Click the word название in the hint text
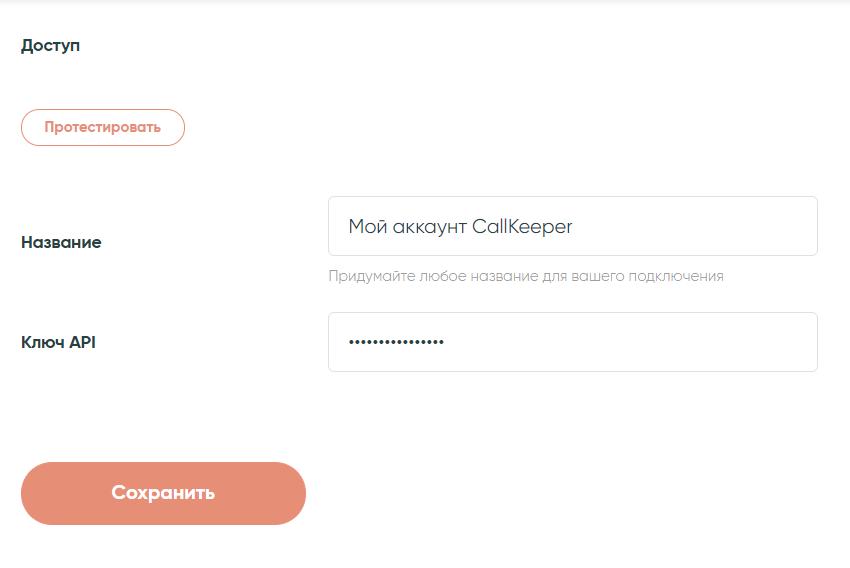This screenshot has width=850, height=568. [x=504, y=276]
